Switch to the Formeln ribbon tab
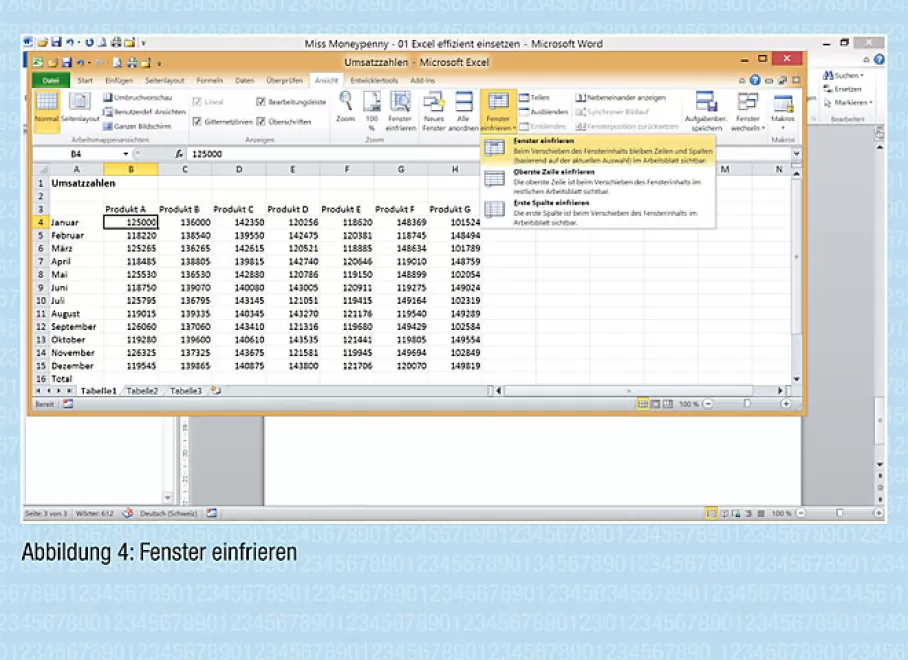908x660 pixels. coord(209,80)
